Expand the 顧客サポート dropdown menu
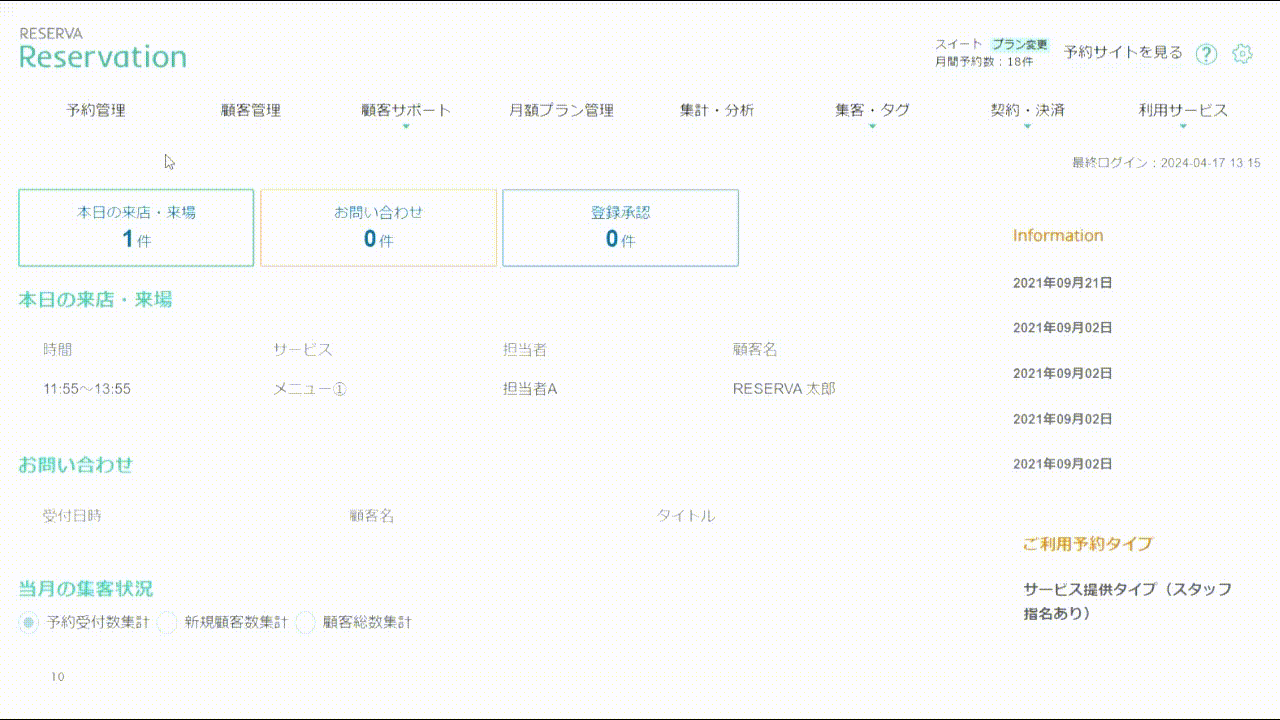This screenshot has height=720, width=1280. click(406, 111)
